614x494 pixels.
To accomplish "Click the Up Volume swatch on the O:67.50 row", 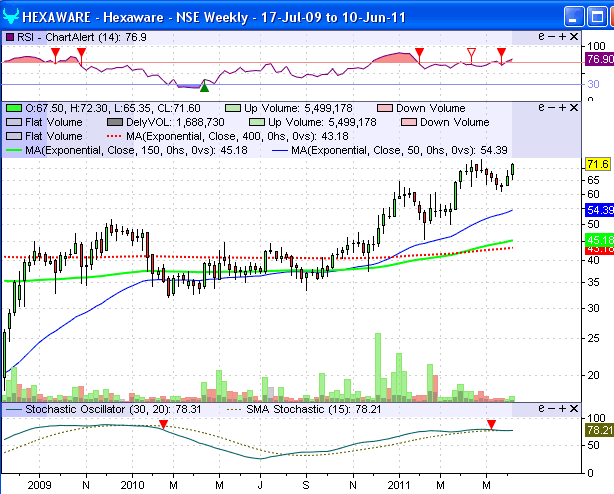I will coord(233,108).
